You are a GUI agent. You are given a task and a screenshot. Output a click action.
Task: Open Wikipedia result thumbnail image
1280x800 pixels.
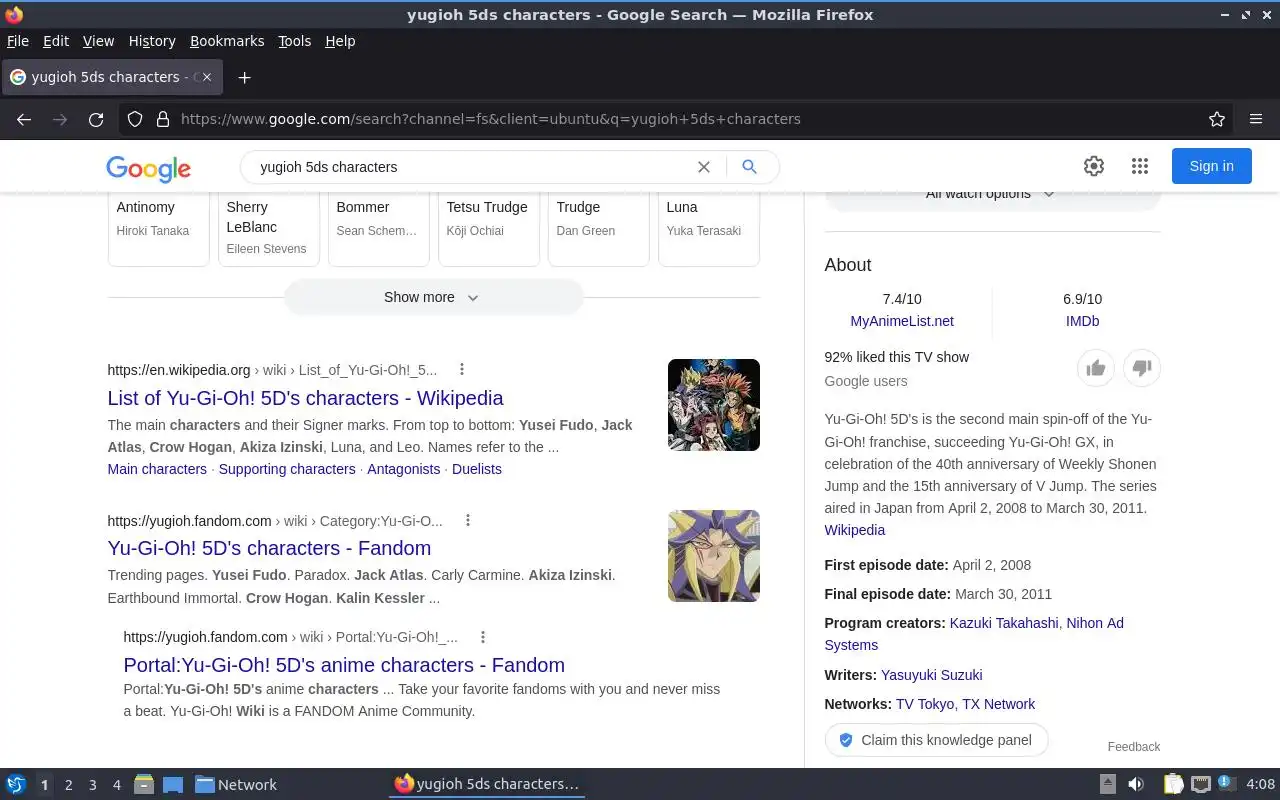point(714,405)
